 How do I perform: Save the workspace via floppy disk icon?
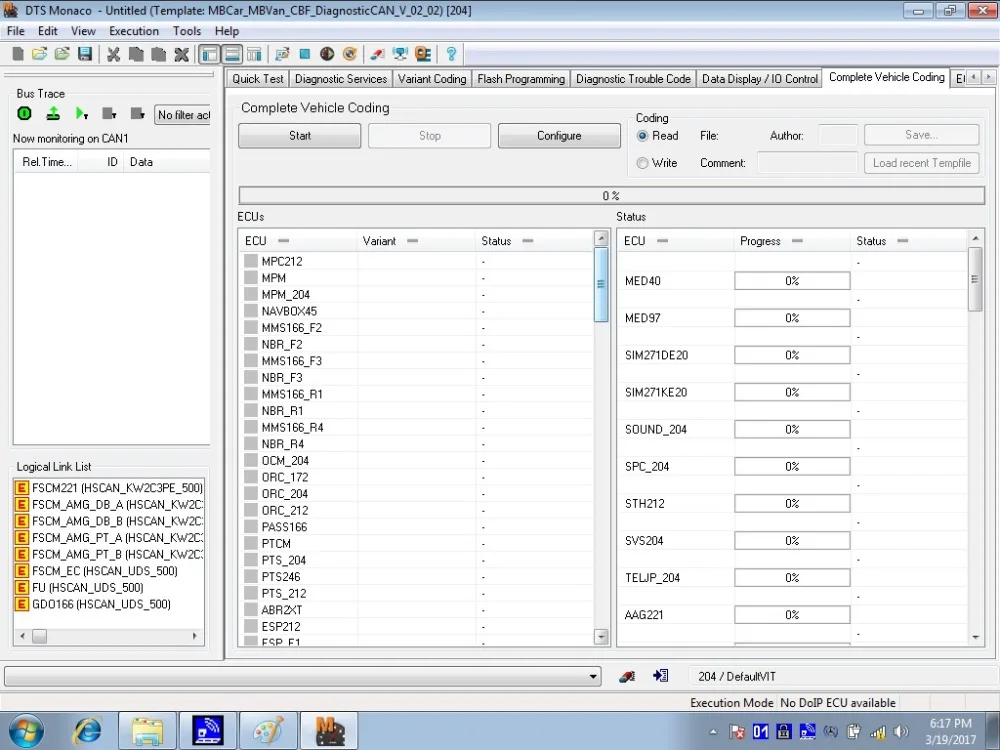[x=85, y=54]
